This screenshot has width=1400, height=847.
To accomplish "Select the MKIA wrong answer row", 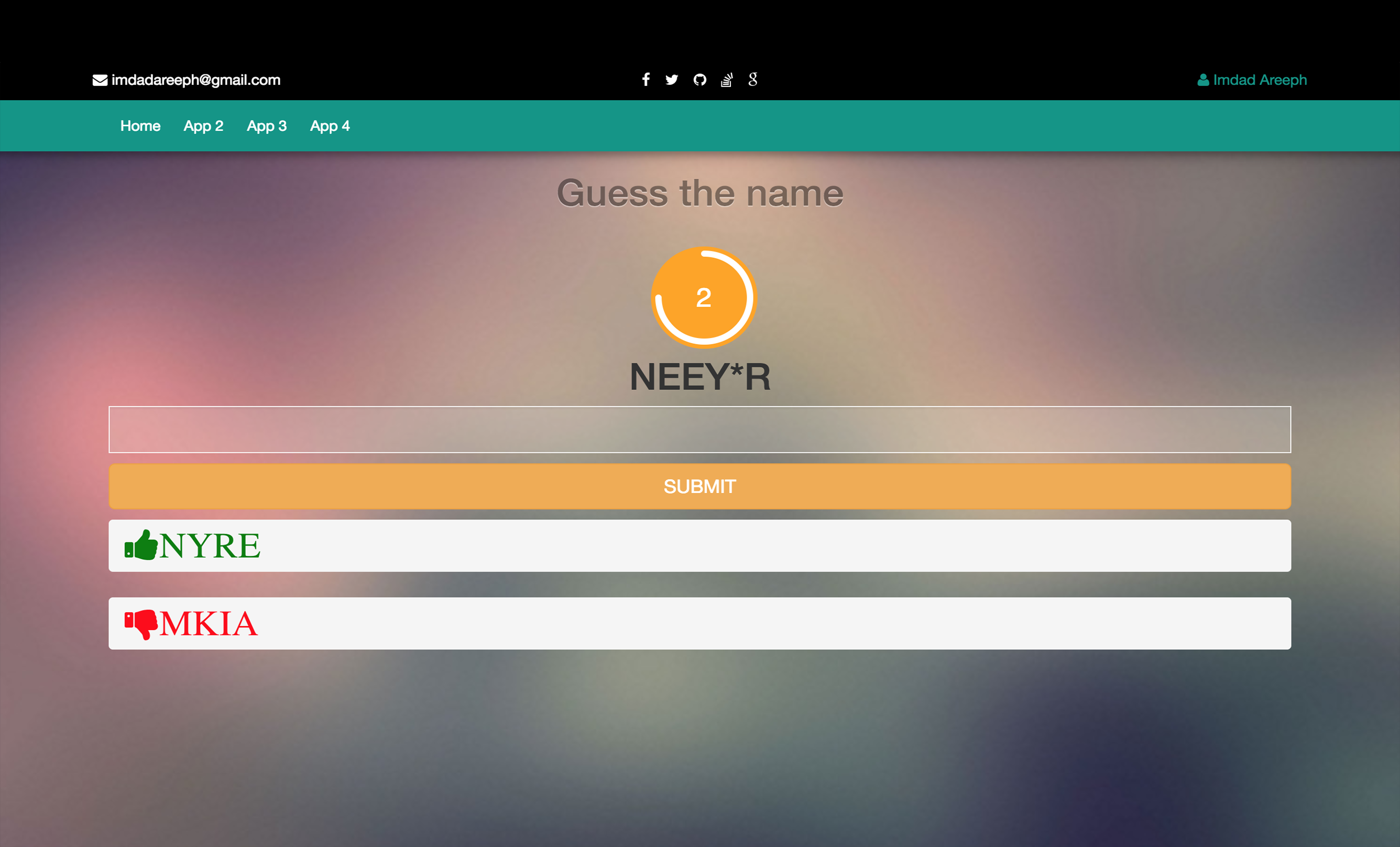I will [699, 623].
